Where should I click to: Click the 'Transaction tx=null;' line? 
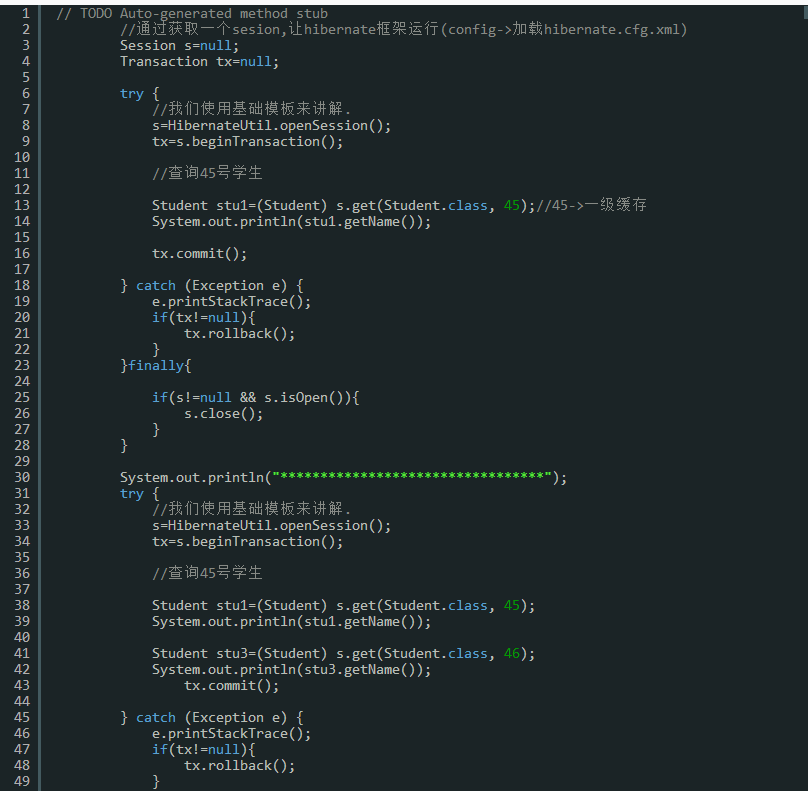199,62
